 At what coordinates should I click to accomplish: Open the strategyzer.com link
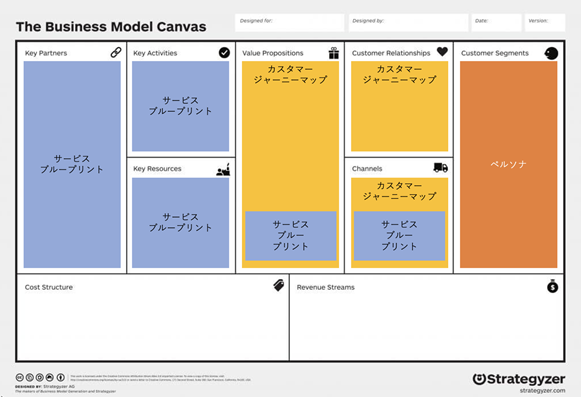tap(542, 391)
